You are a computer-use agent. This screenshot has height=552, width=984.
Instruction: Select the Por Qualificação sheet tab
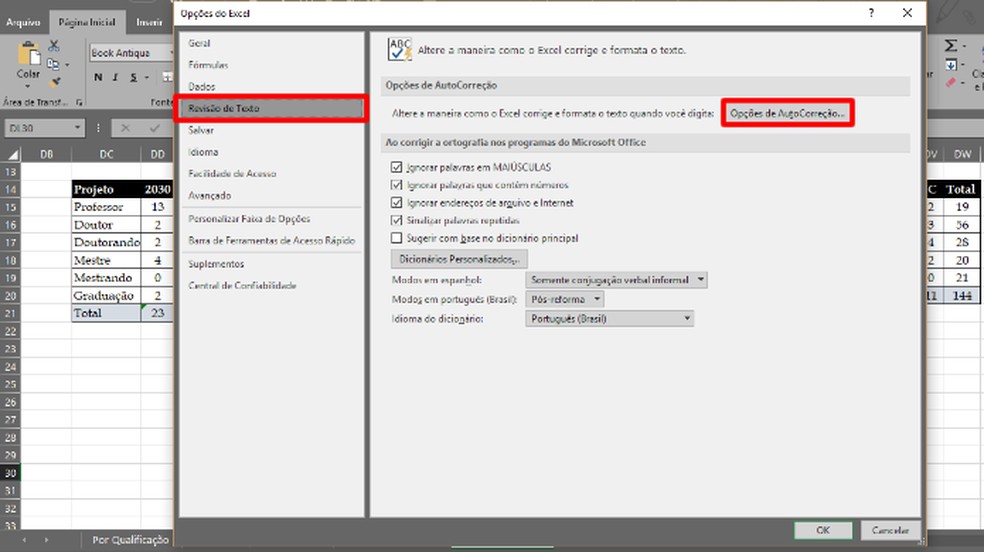[130, 539]
